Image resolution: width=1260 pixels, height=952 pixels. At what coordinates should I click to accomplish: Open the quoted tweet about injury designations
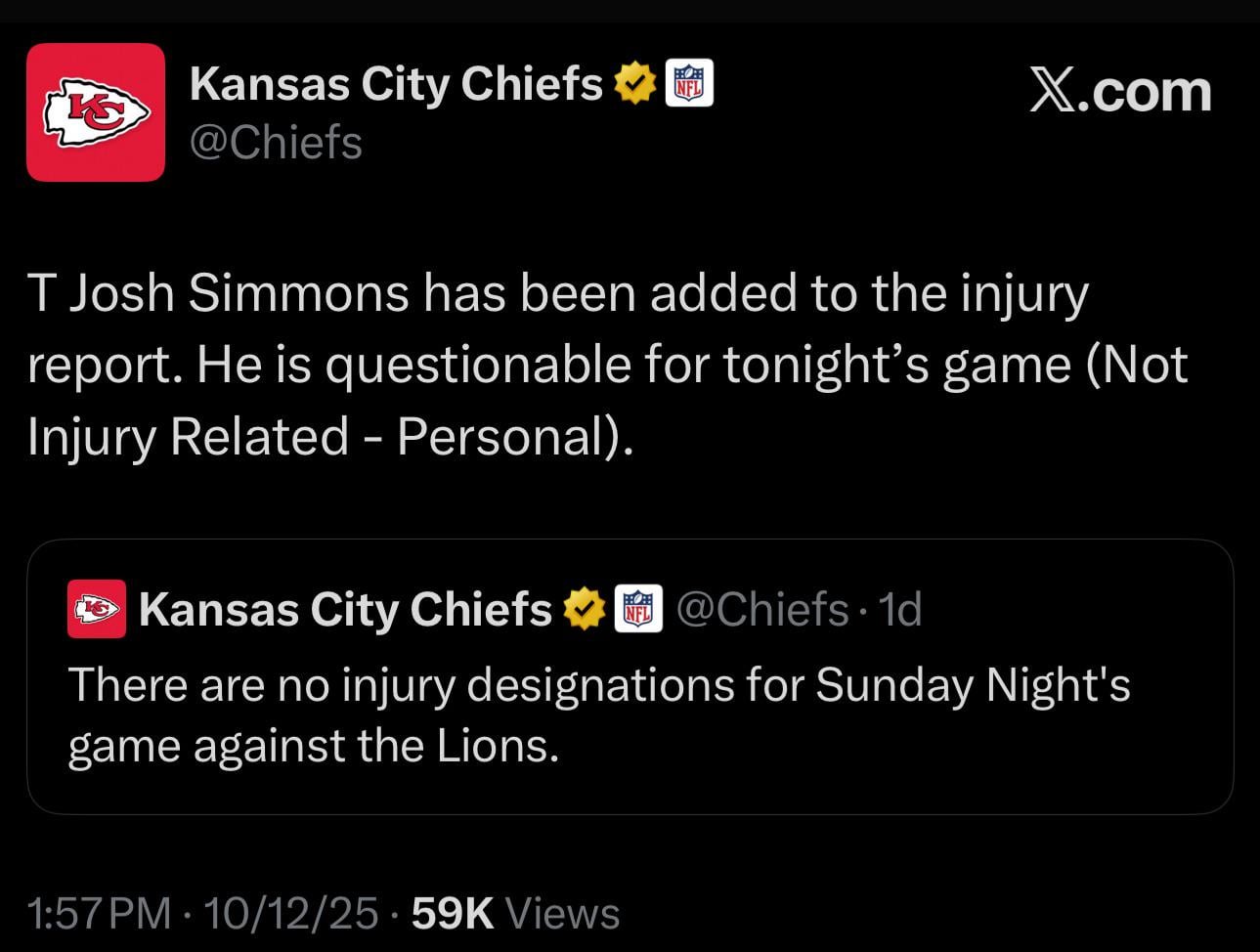[x=598, y=714]
